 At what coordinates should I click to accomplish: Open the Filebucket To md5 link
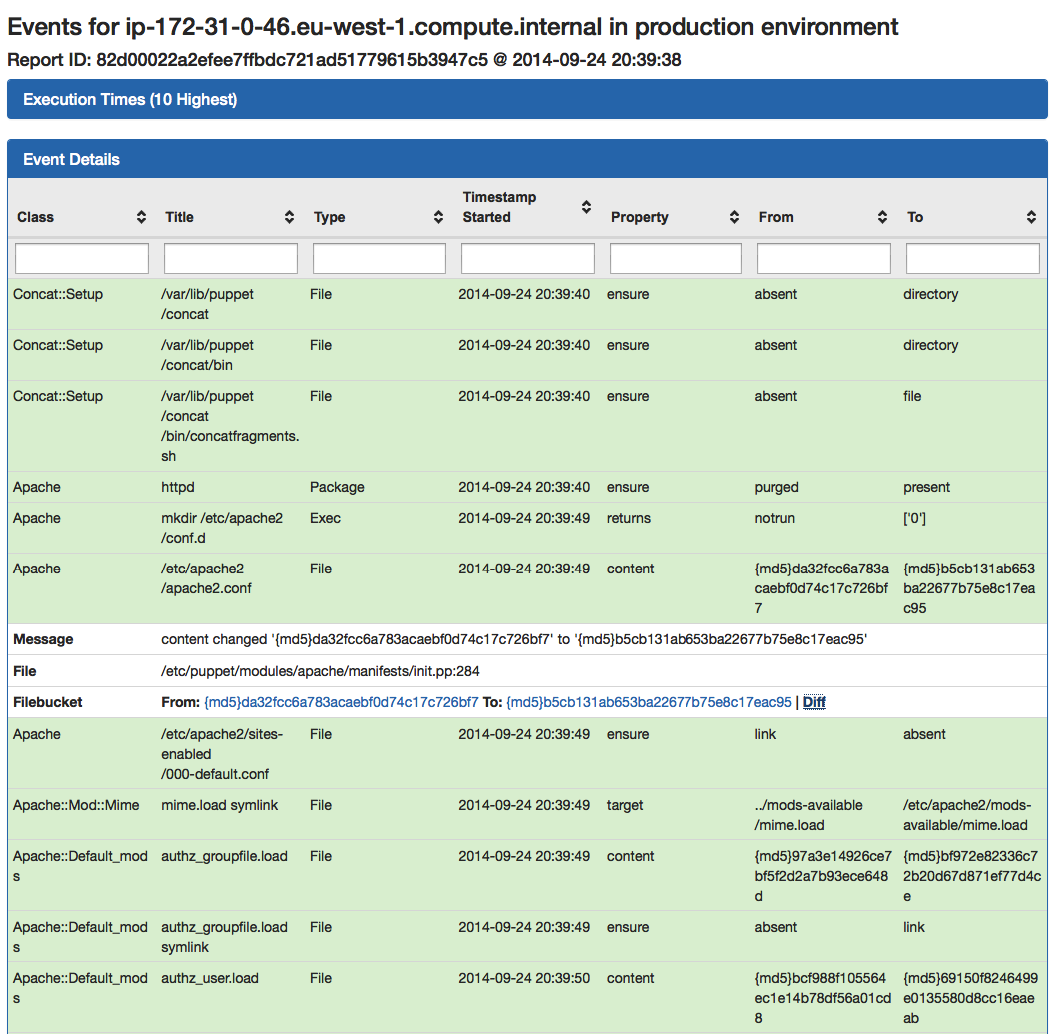649,702
